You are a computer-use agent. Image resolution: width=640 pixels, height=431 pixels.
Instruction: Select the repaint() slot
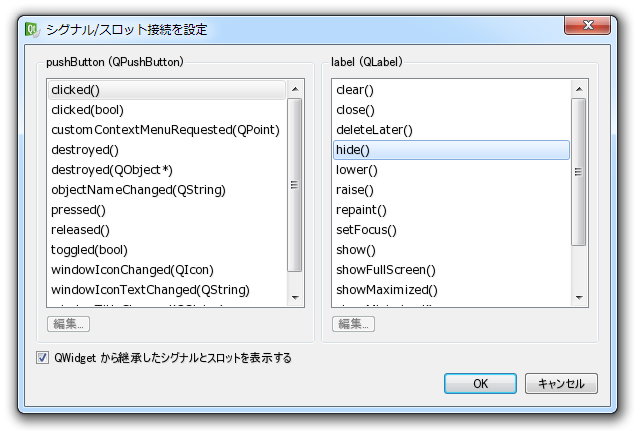pos(451,210)
